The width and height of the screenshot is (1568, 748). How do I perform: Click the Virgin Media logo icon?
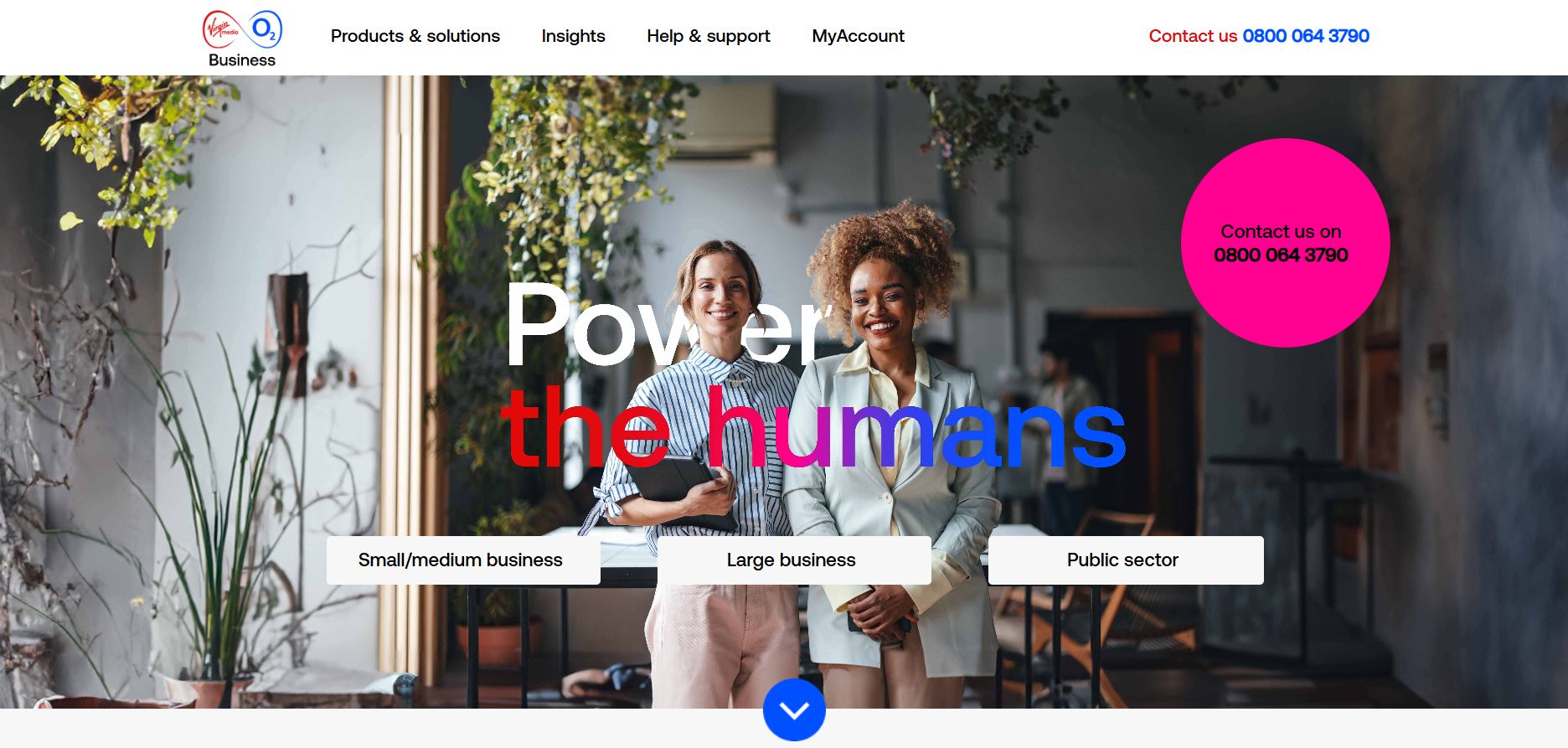click(222, 30)
